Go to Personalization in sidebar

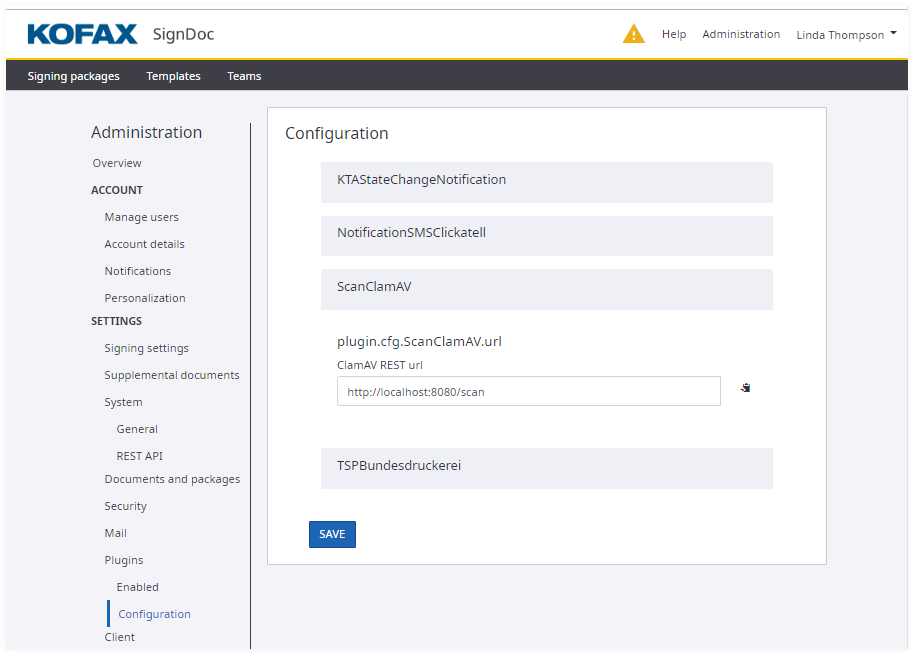[145, 298]
